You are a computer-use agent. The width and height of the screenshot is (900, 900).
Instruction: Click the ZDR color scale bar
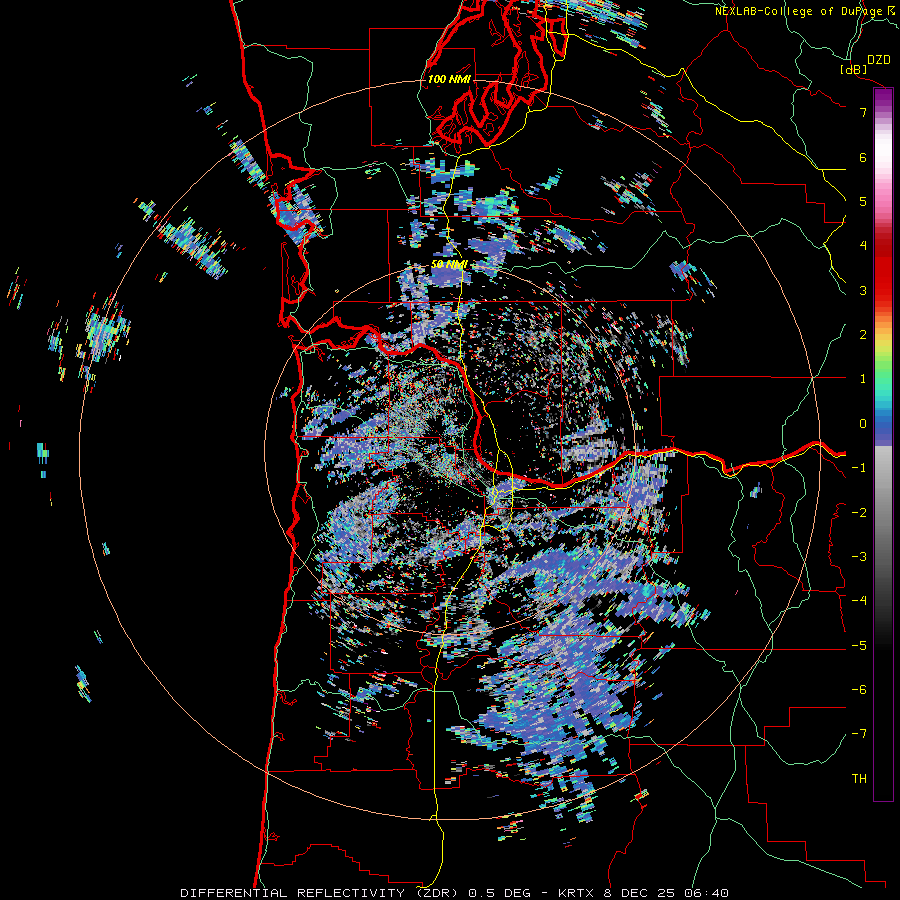click(883, 444)
